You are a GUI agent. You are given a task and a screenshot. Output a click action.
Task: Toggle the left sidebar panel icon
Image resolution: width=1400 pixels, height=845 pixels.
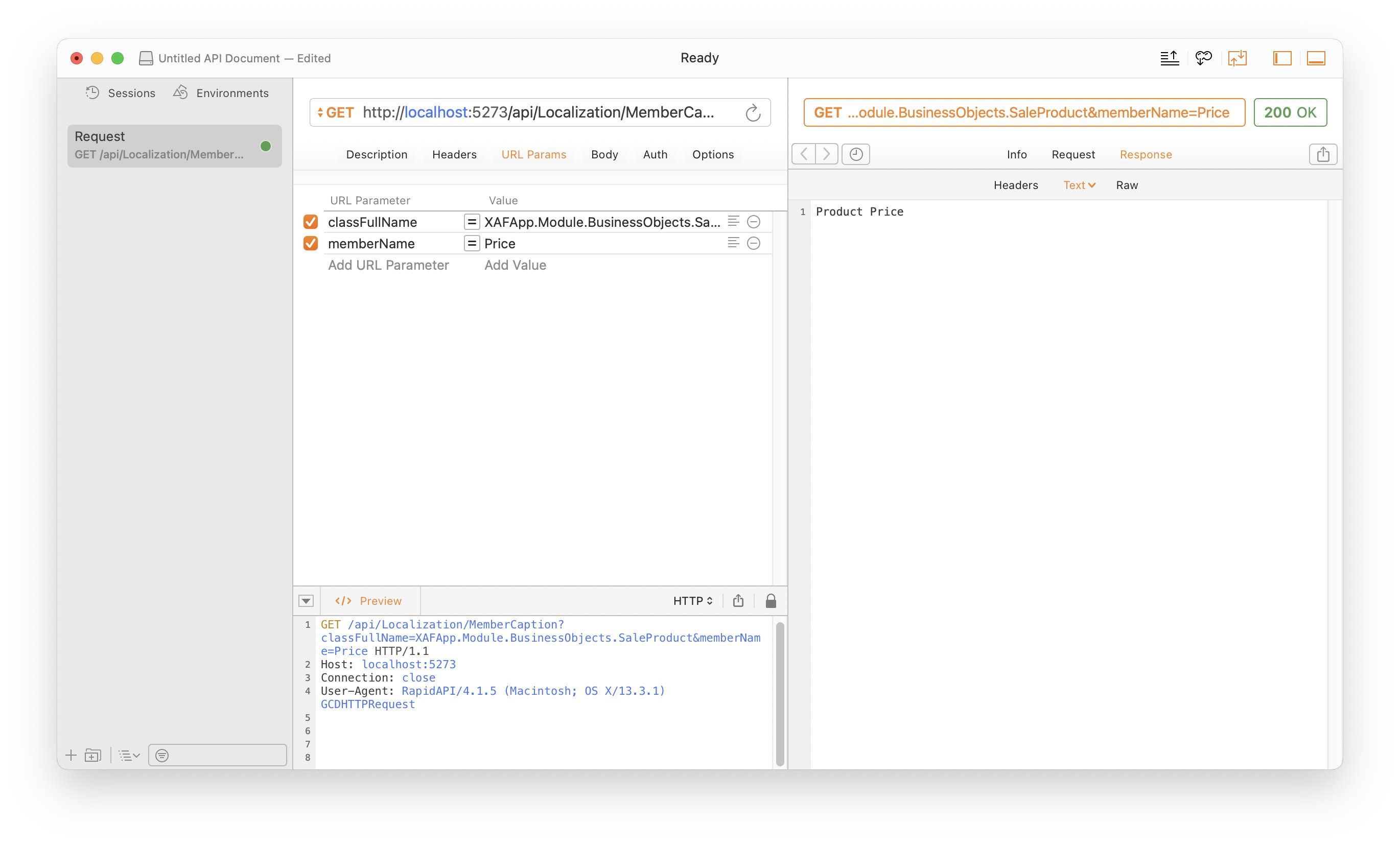coord(1282,58)
